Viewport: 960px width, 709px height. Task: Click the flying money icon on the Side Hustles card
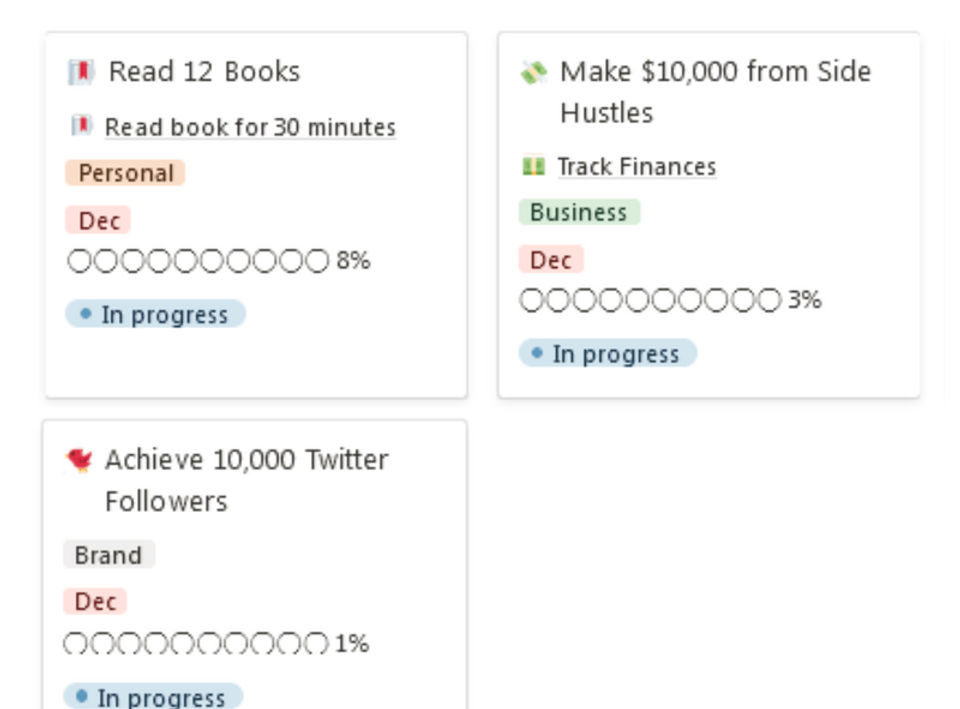533,72
